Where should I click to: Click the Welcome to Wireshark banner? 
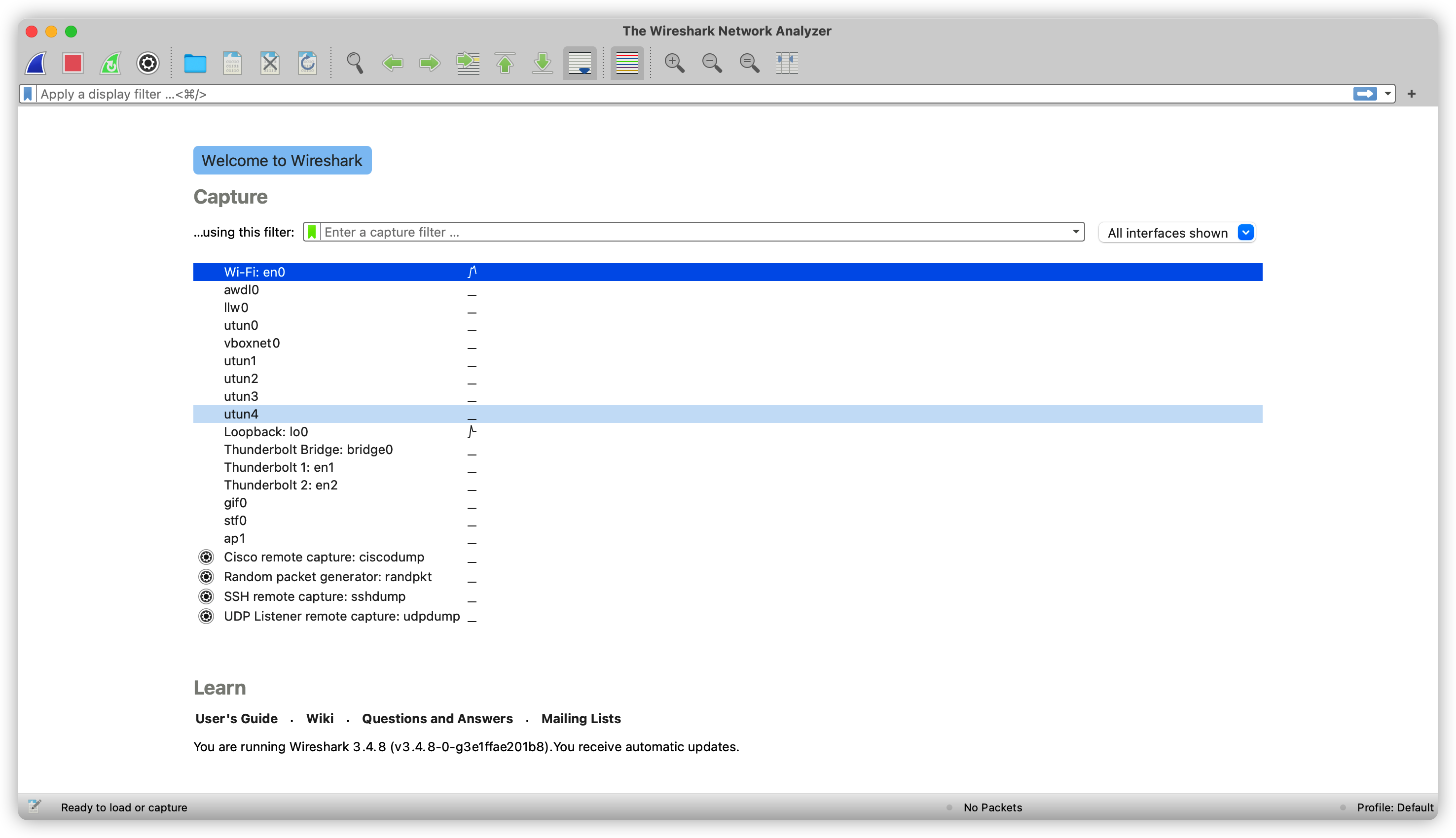282,161
